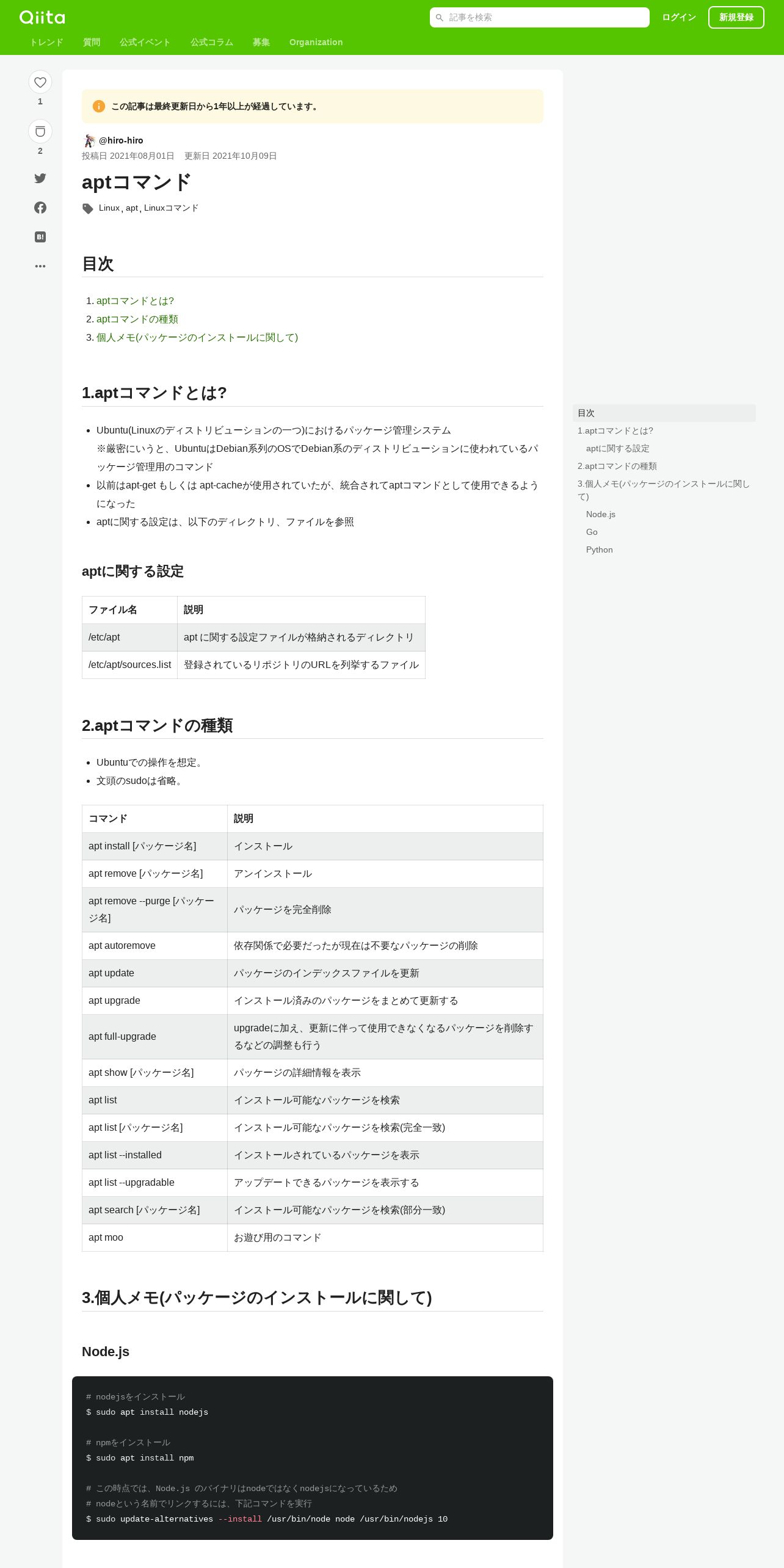Screen dimensions: 784x1568
Task: Open the three-dots more menu
Action: pyautogui.click(x=40, y=266)
